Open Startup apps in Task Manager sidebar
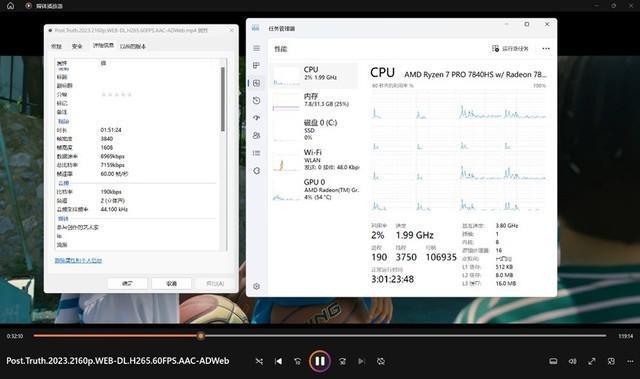The height and width of the screenshot is (379, 640). 256,118
